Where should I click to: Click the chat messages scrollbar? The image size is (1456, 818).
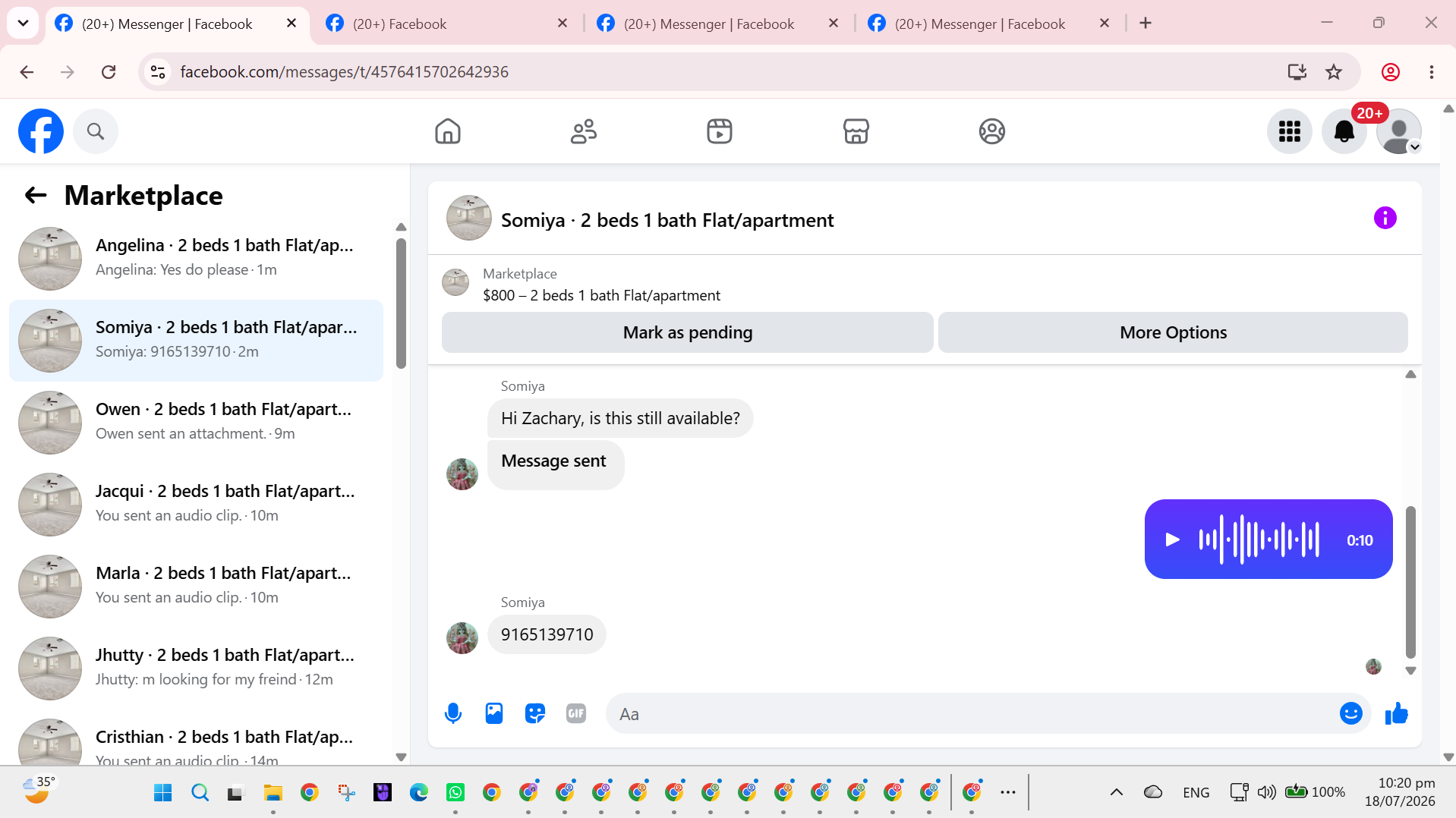pos(1410,582)
